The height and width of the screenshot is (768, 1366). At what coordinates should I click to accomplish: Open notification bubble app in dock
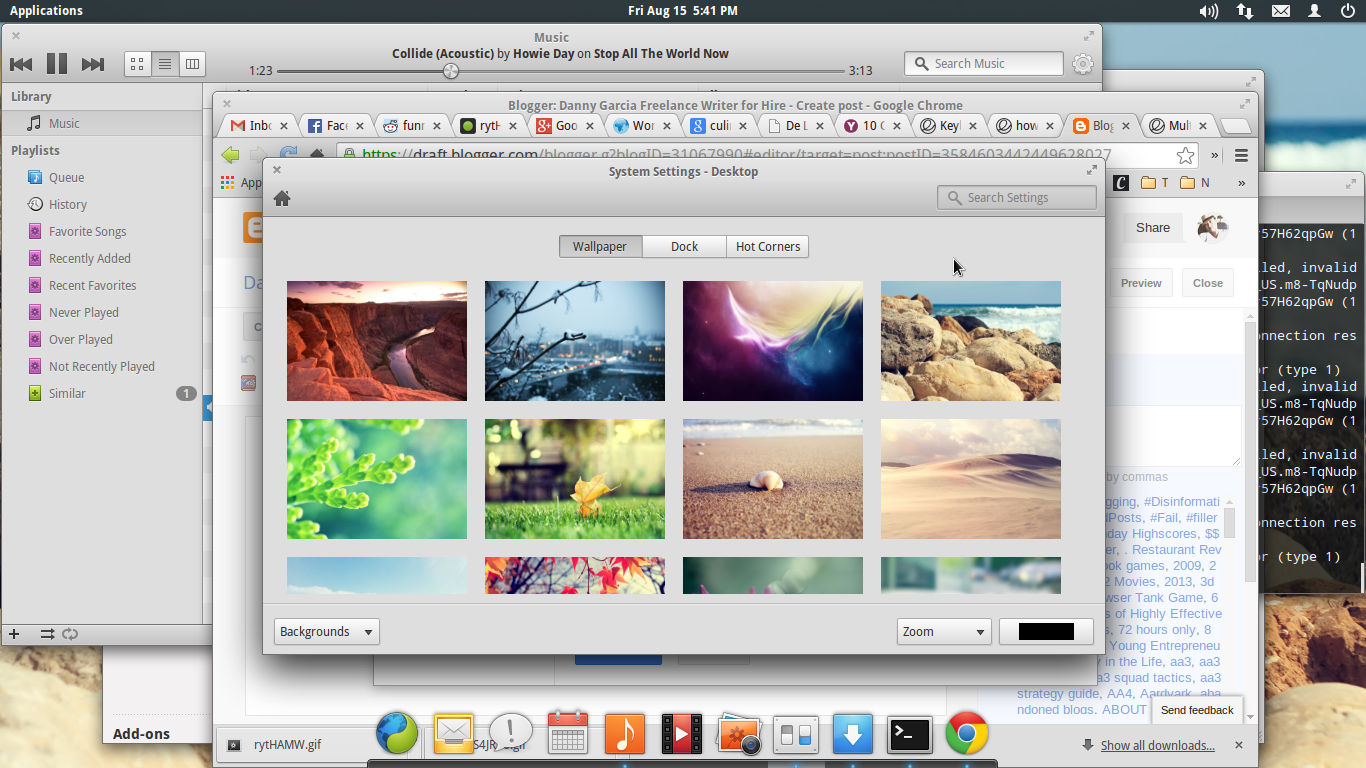point(511,735)
